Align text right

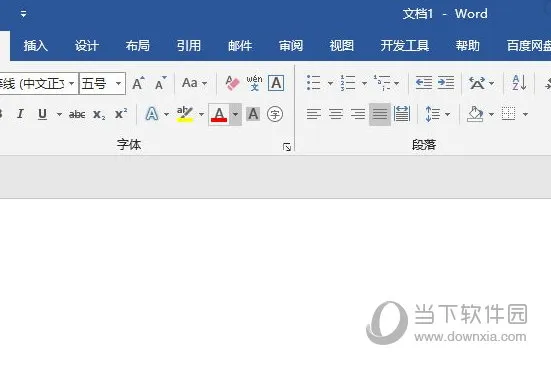click(x=358, y=114)
